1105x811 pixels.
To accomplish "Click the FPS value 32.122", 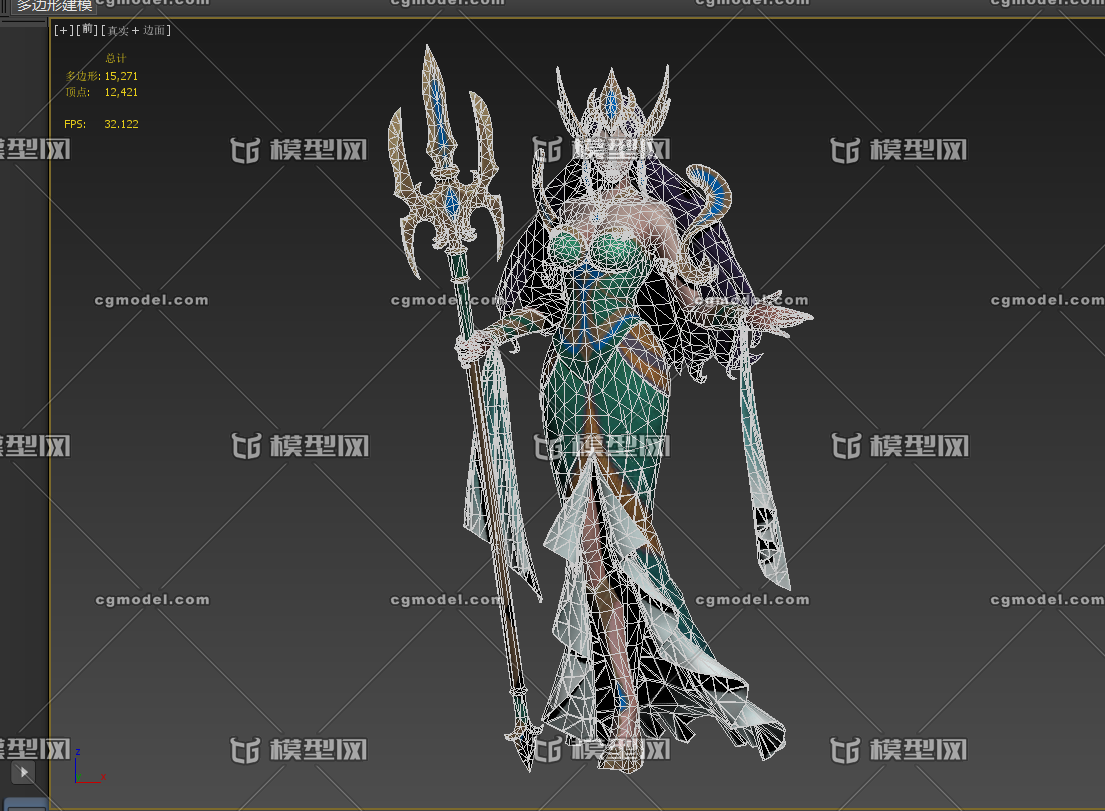I will pos(121,124).
